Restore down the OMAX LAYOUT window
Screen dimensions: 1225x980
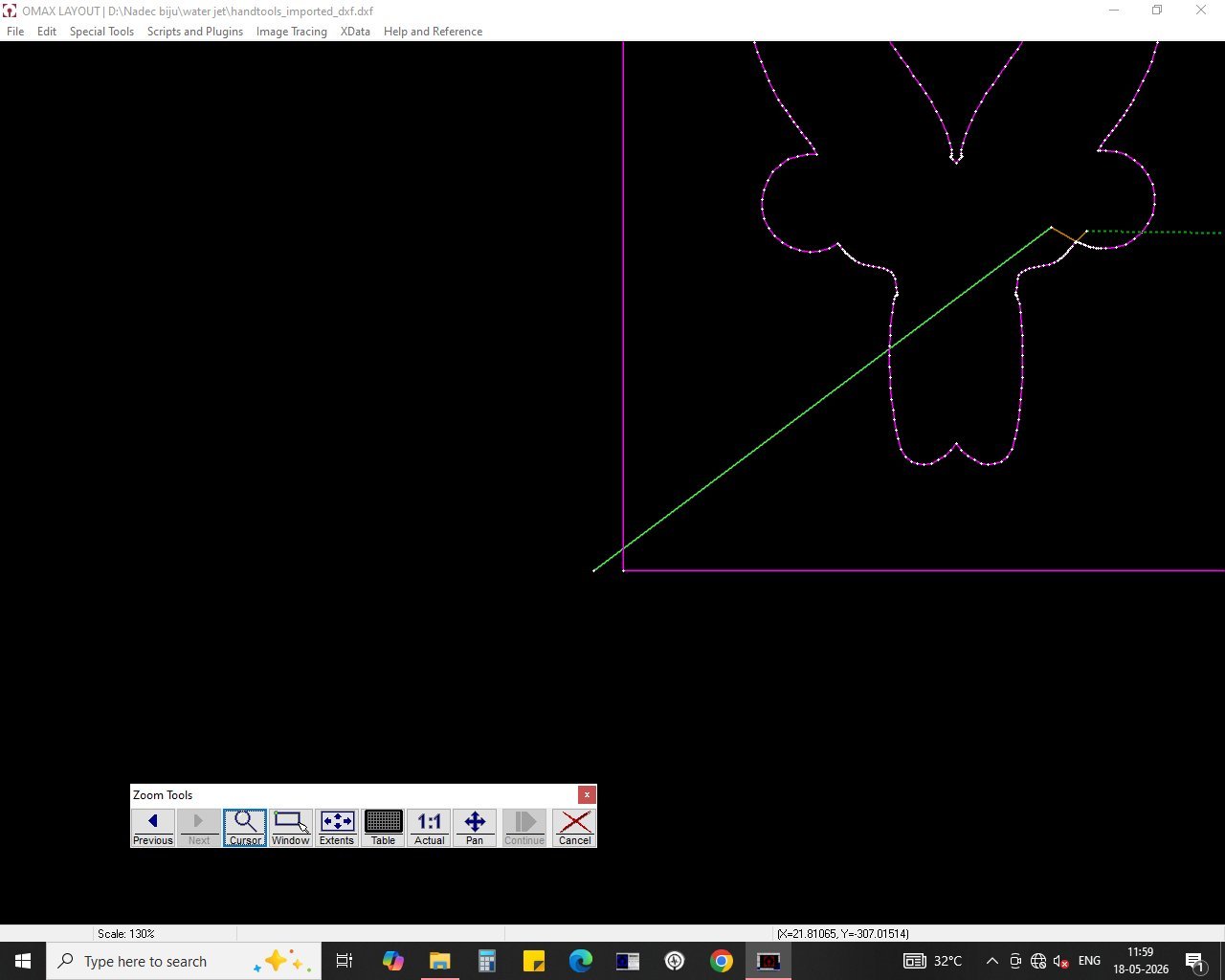(x=1157, y=11)
